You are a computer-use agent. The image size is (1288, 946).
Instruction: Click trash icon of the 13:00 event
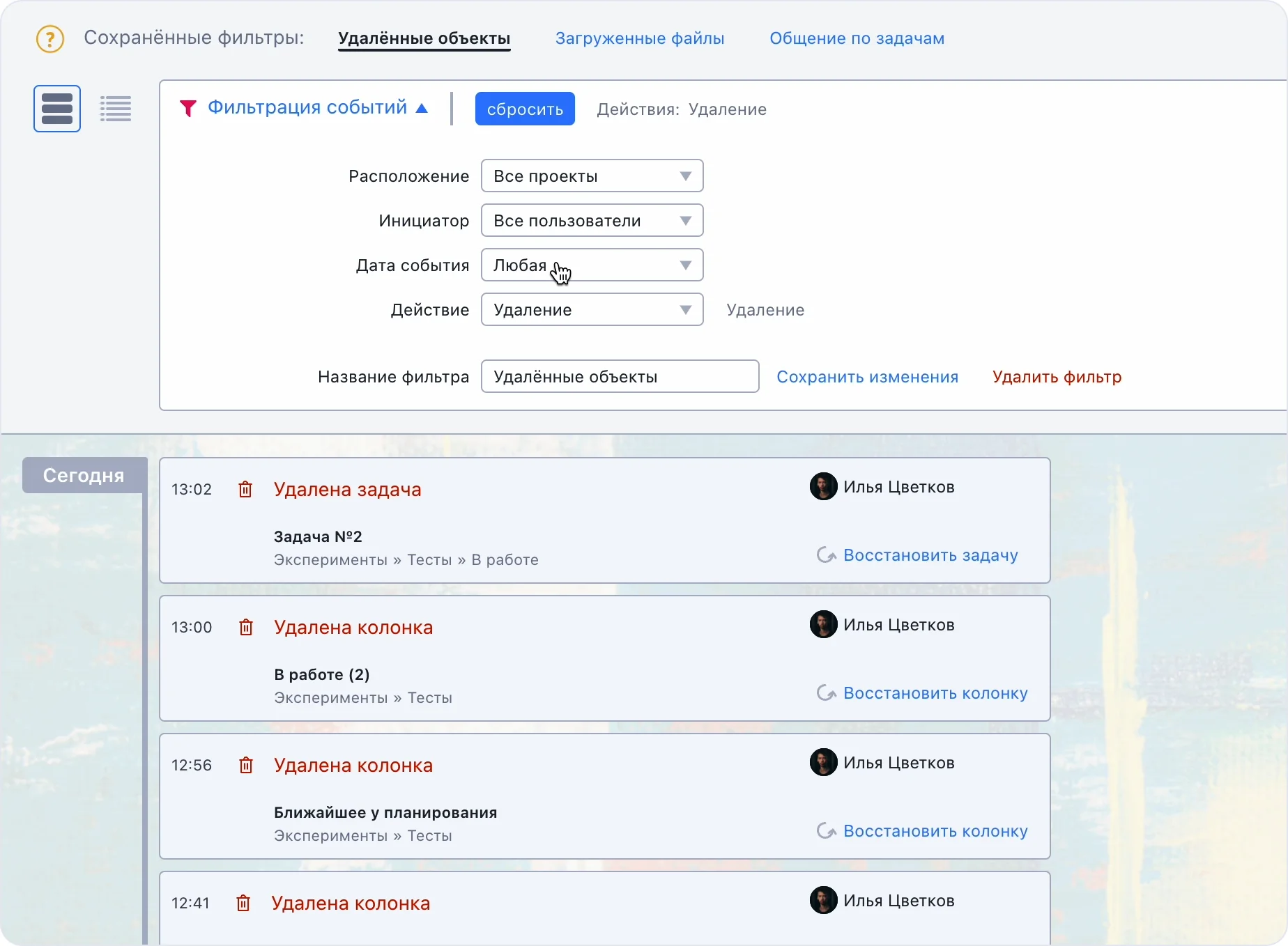[x=245, y=628]
